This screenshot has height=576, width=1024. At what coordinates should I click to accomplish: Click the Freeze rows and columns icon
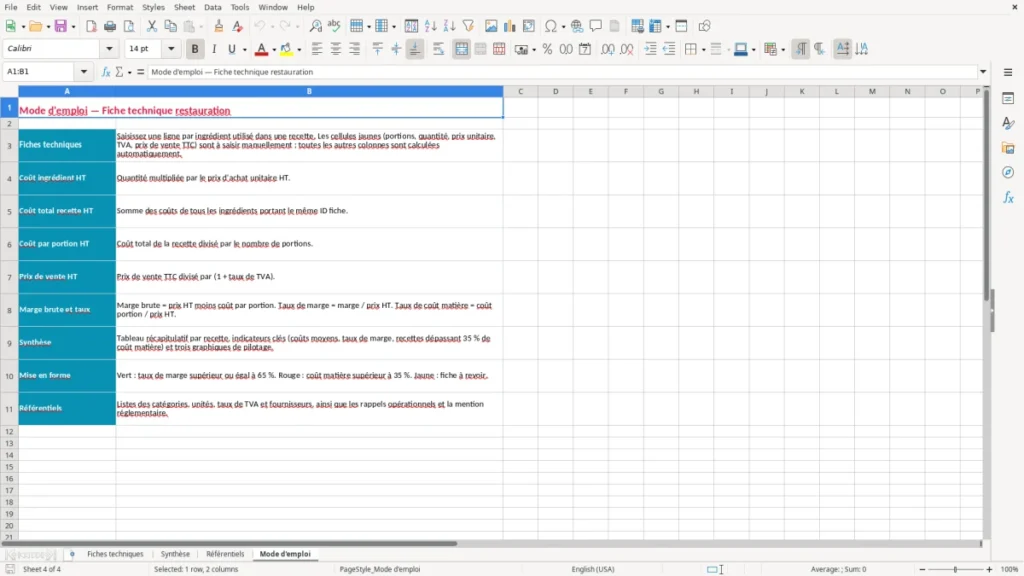click(656, 26)
